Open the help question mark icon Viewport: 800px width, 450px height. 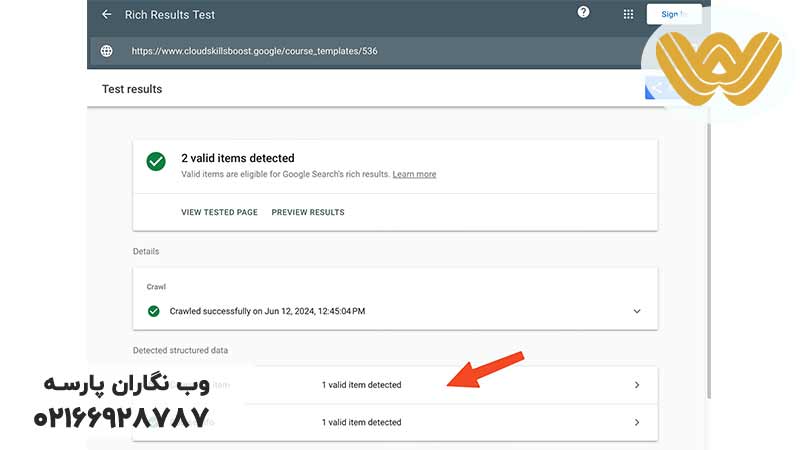tap(584, 13)
